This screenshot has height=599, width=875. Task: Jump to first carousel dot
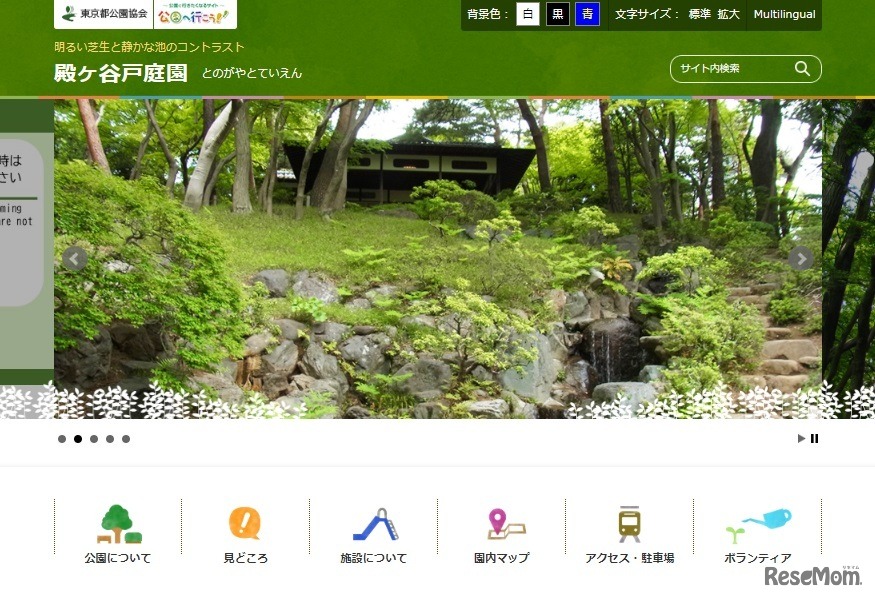[62, 439]
